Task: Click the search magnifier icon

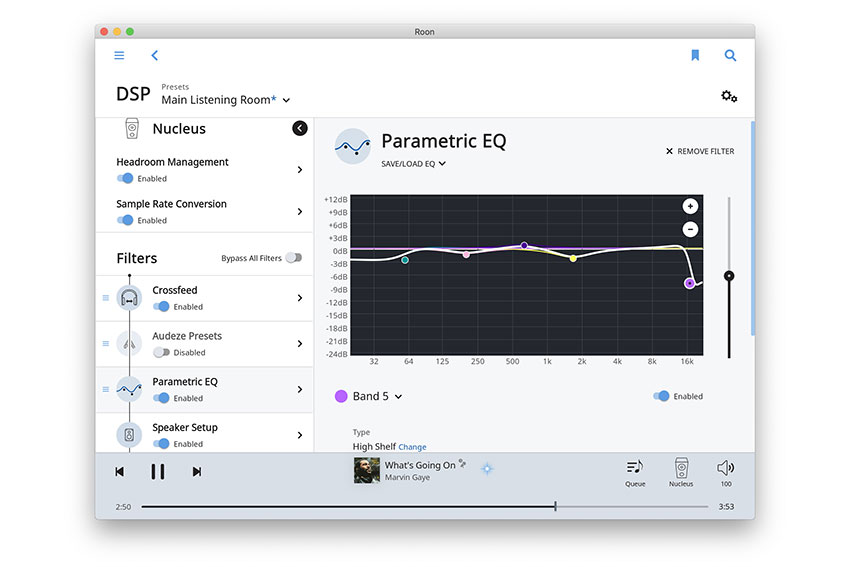Action: pos(730,56)
